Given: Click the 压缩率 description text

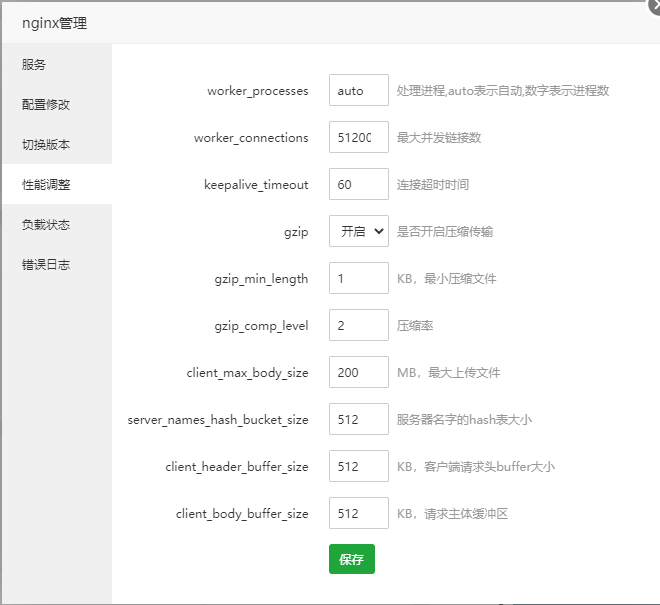Looking at the screenshot, I should point(415,325).
